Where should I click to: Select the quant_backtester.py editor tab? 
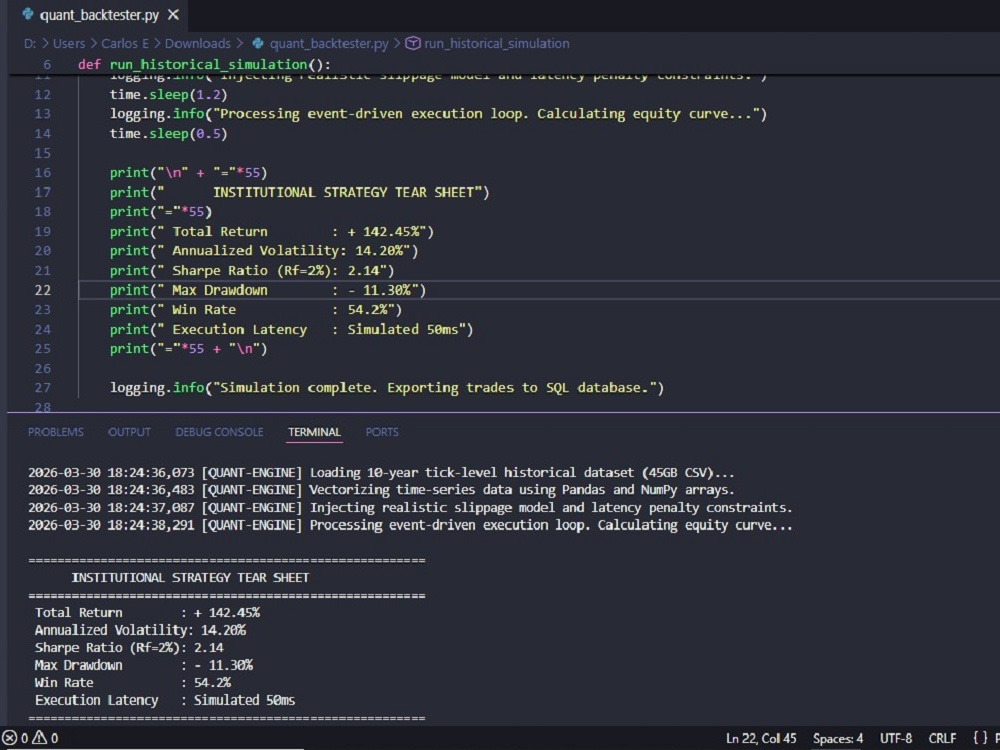pos(99,15)
